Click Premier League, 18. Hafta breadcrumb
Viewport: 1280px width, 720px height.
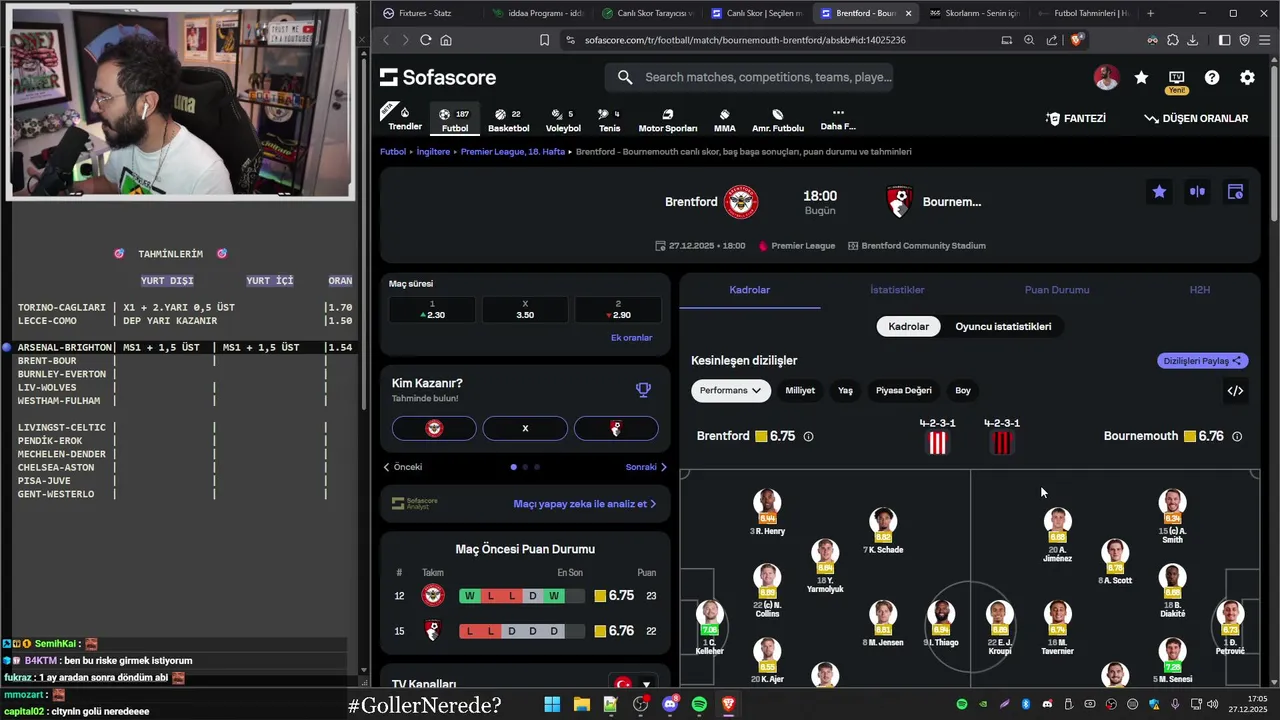[x=513, y=152]
